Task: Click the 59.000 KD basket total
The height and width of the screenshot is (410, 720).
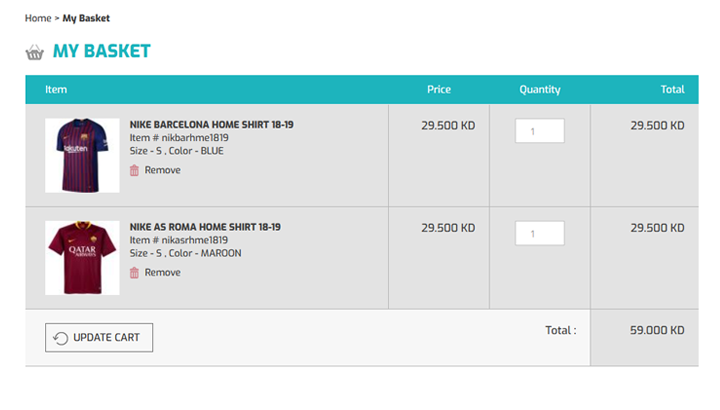Action: 657,330
